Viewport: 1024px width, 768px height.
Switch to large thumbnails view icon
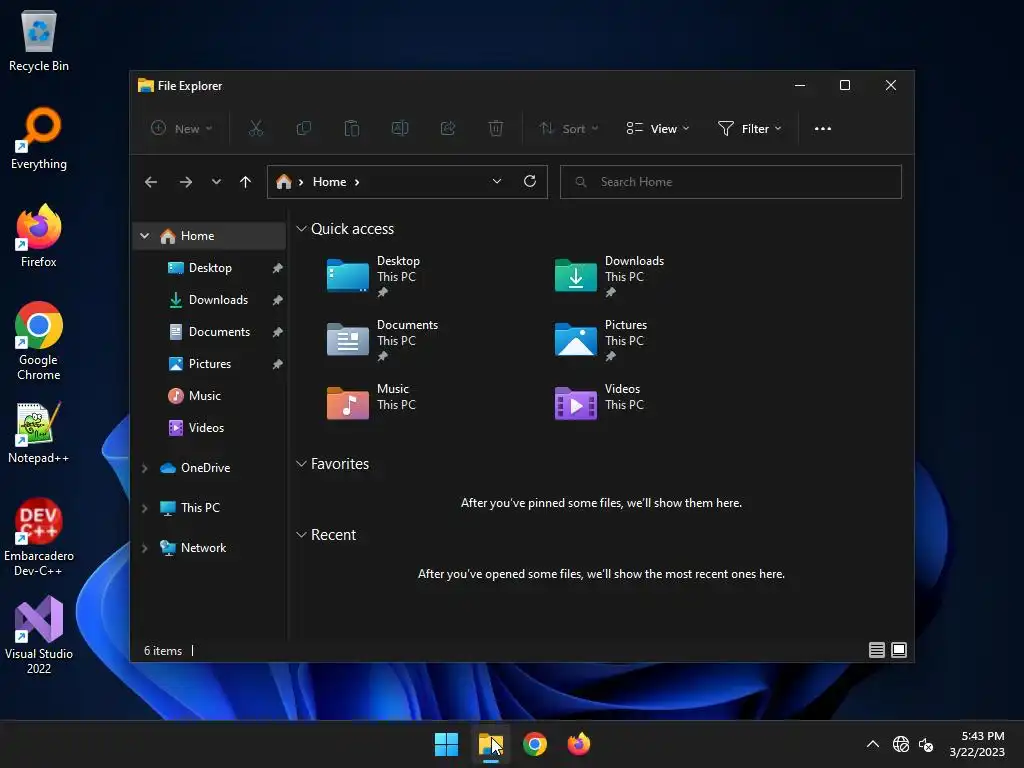[x=899, y=650]
